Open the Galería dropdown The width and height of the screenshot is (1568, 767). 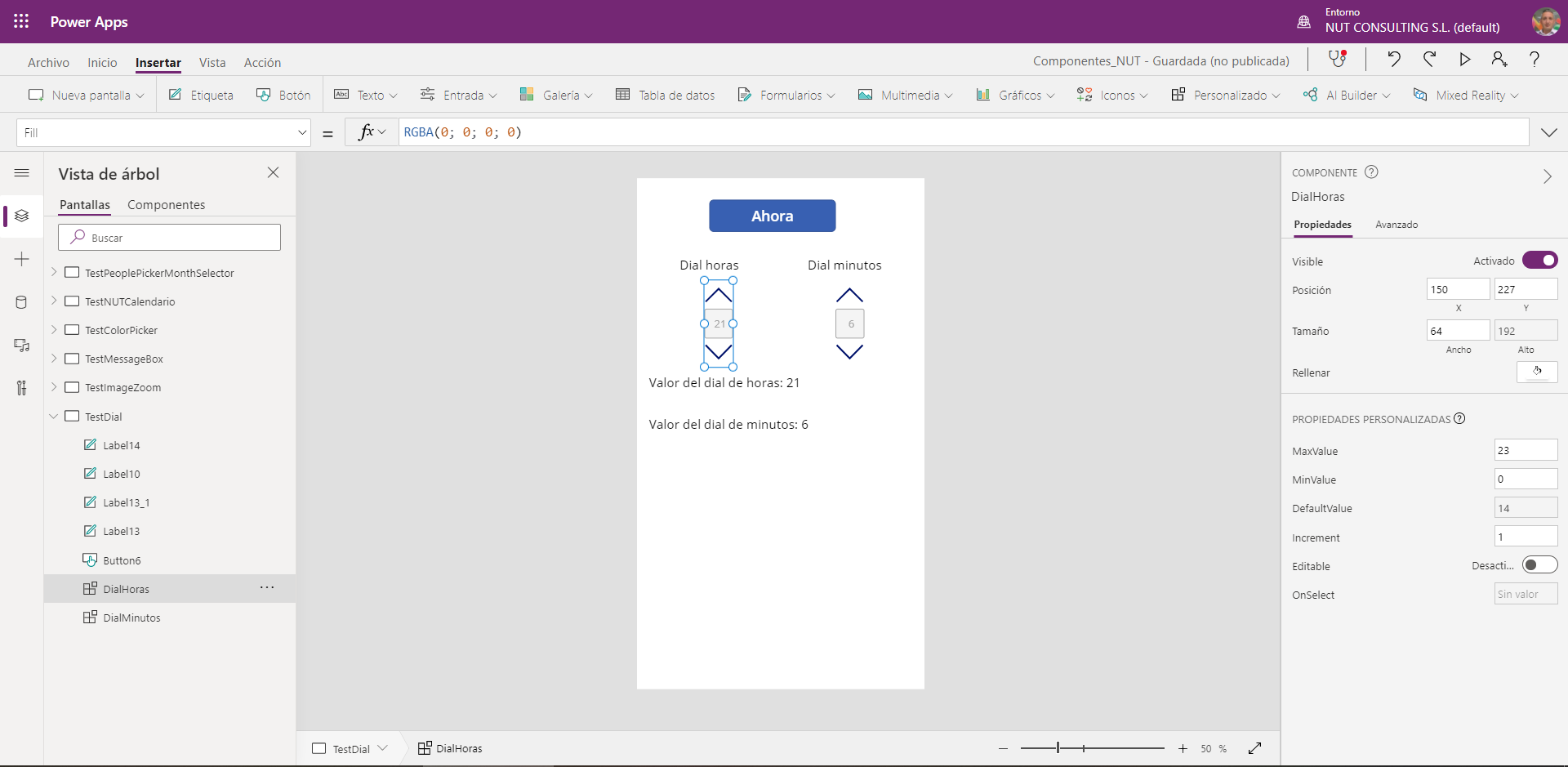(556, 95)
